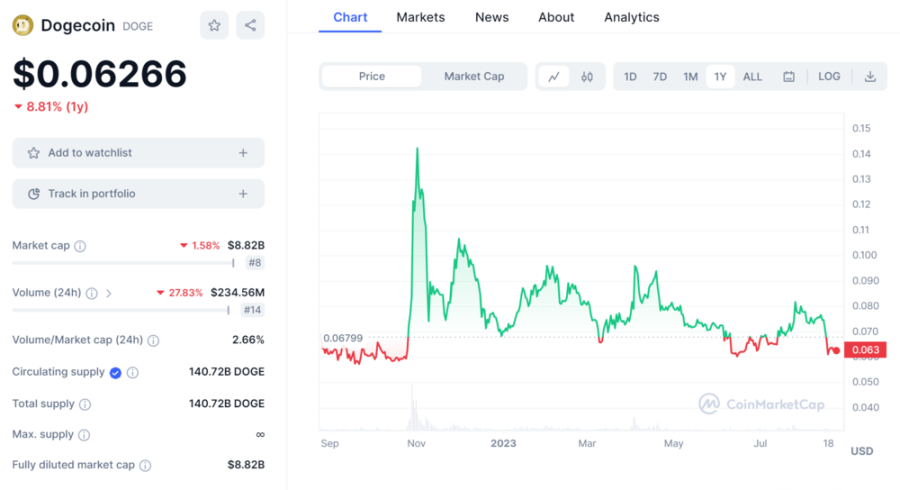Click the $234.56M volume value
This screenshot has width=900, height=490.
pyautogui.click(x=238, y=293)
